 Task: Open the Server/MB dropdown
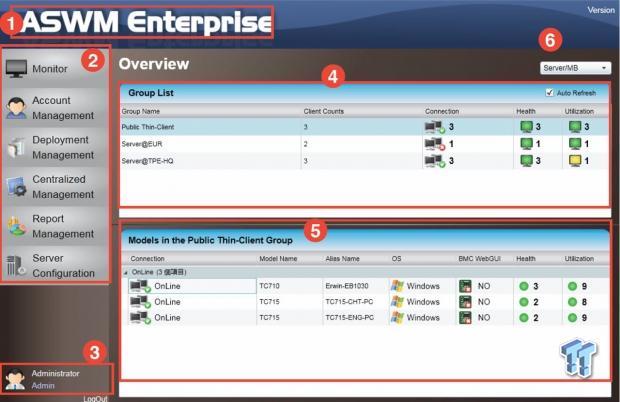click(575, 68)
